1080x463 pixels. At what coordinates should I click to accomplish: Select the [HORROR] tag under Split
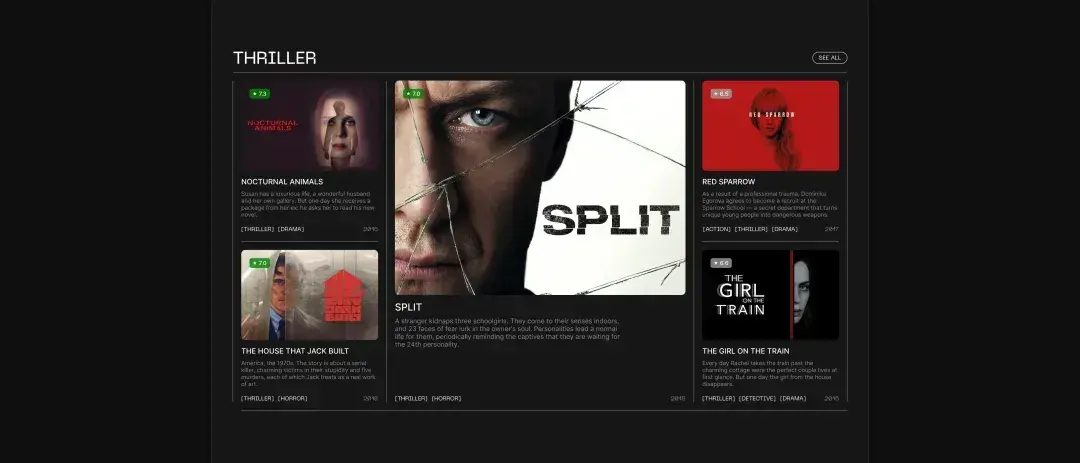446,399
